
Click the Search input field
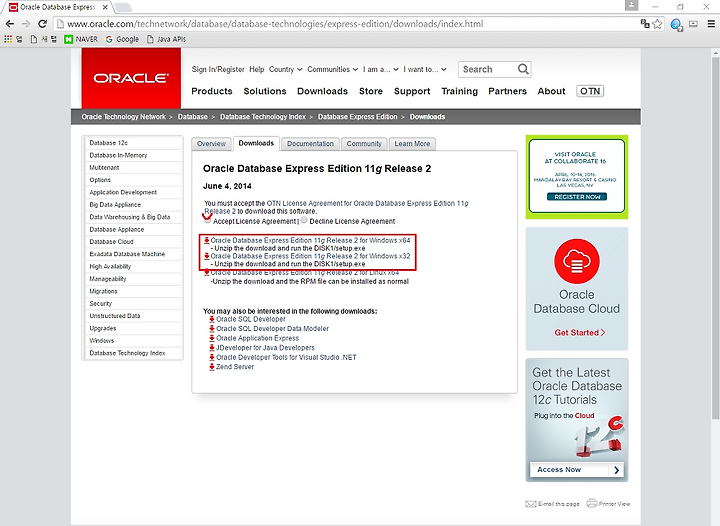click(489, 69)
